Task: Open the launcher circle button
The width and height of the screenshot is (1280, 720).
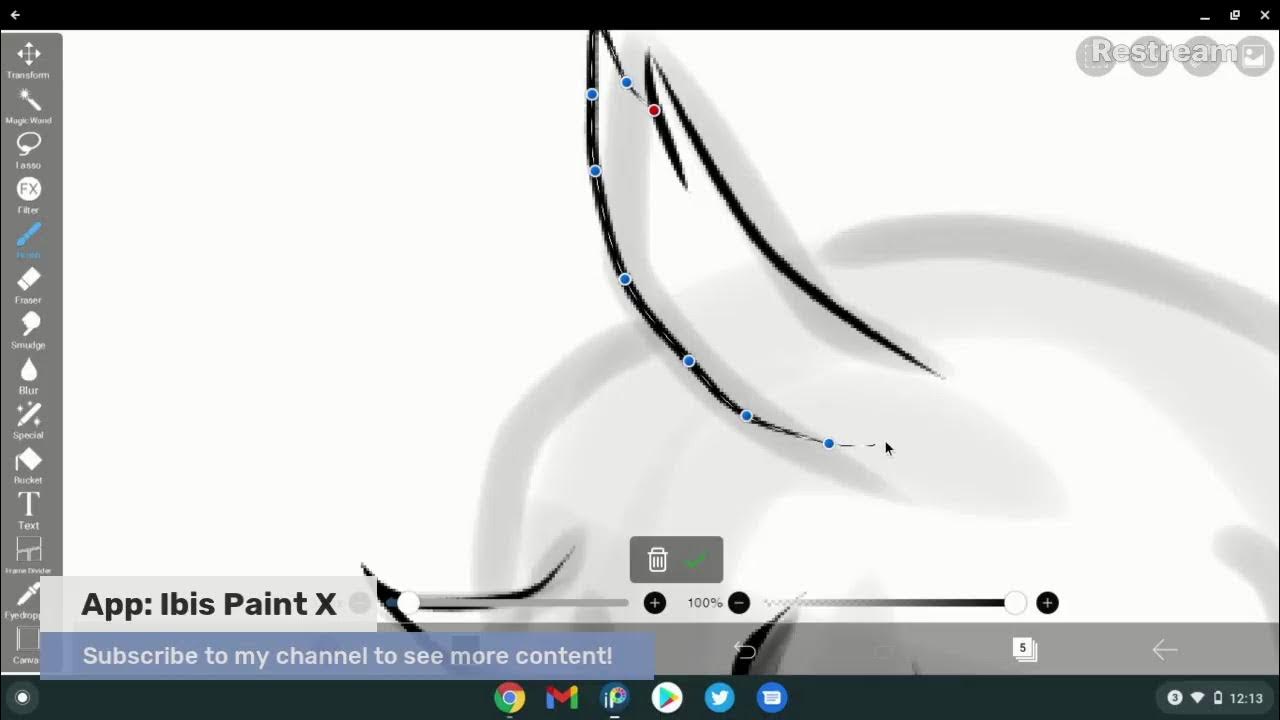Action: (22, 698)
